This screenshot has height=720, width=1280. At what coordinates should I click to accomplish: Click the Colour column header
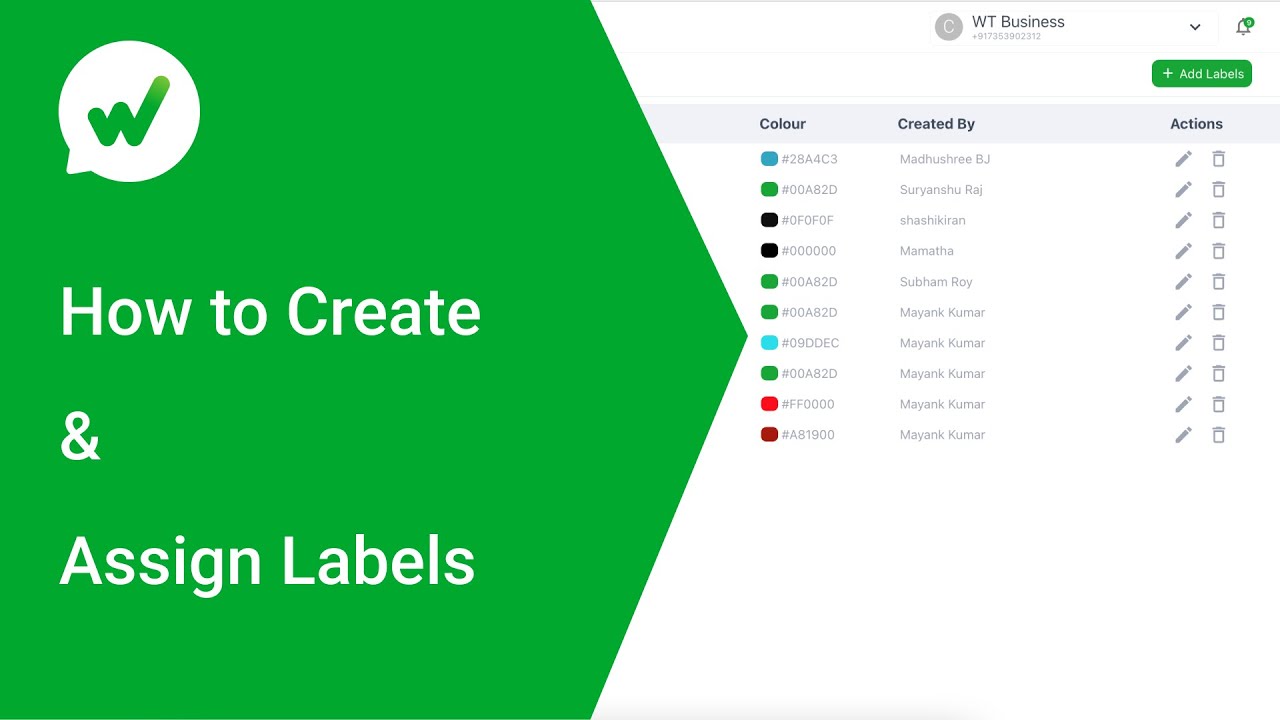pos(782,124)
